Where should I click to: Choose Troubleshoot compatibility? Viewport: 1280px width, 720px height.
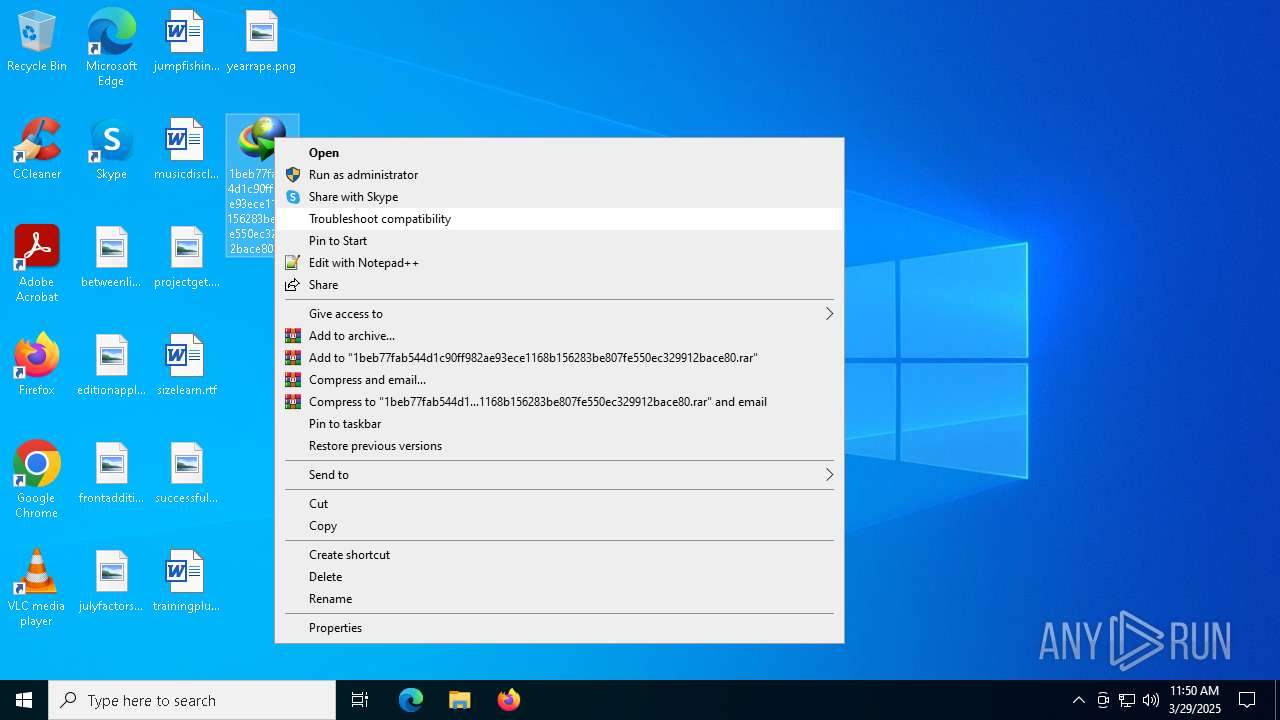pyautogui.click(x=559, y=219)
